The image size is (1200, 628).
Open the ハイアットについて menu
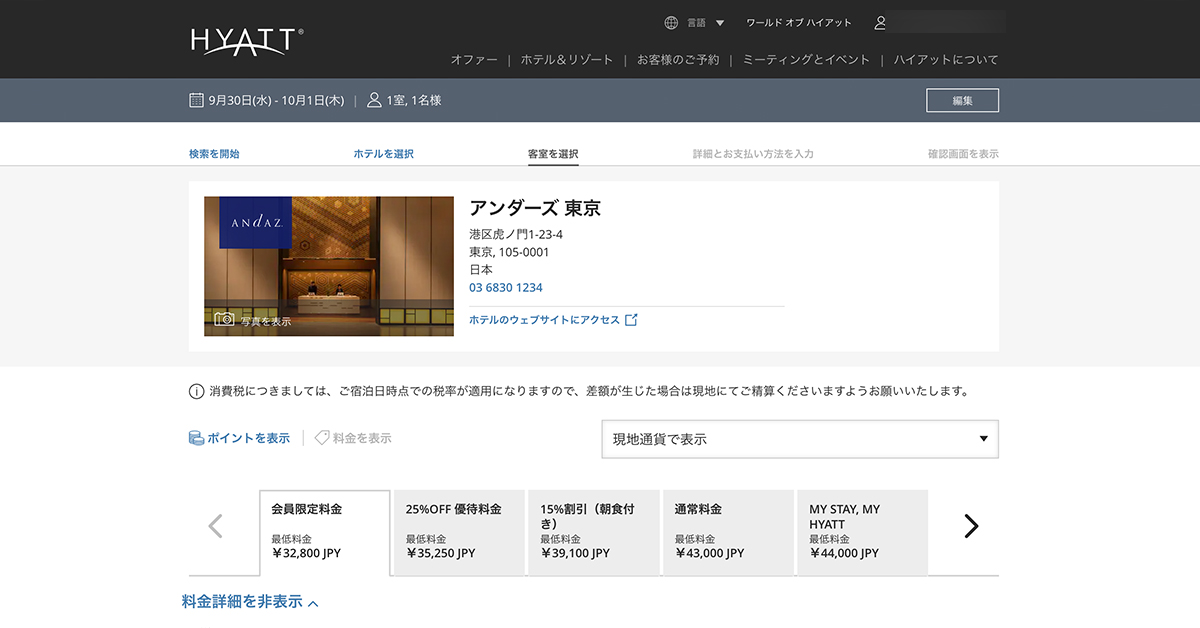pos(946,60)
